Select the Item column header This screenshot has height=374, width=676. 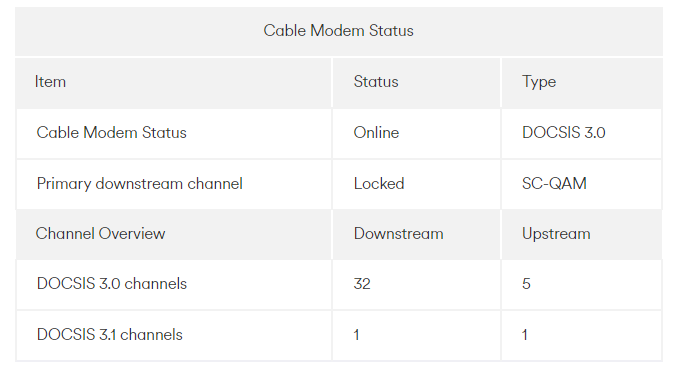tap(50, 81)
